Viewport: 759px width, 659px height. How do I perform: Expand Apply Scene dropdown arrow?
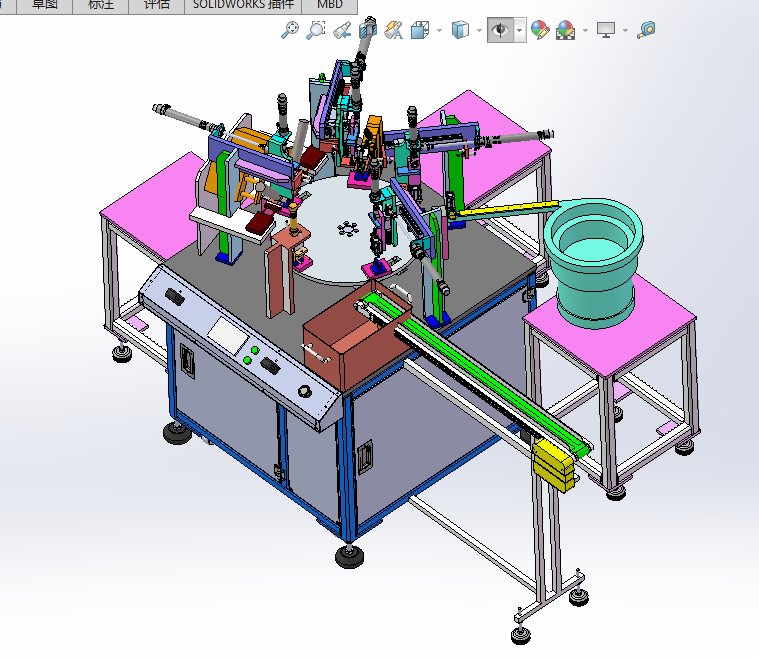coord(585,31)
